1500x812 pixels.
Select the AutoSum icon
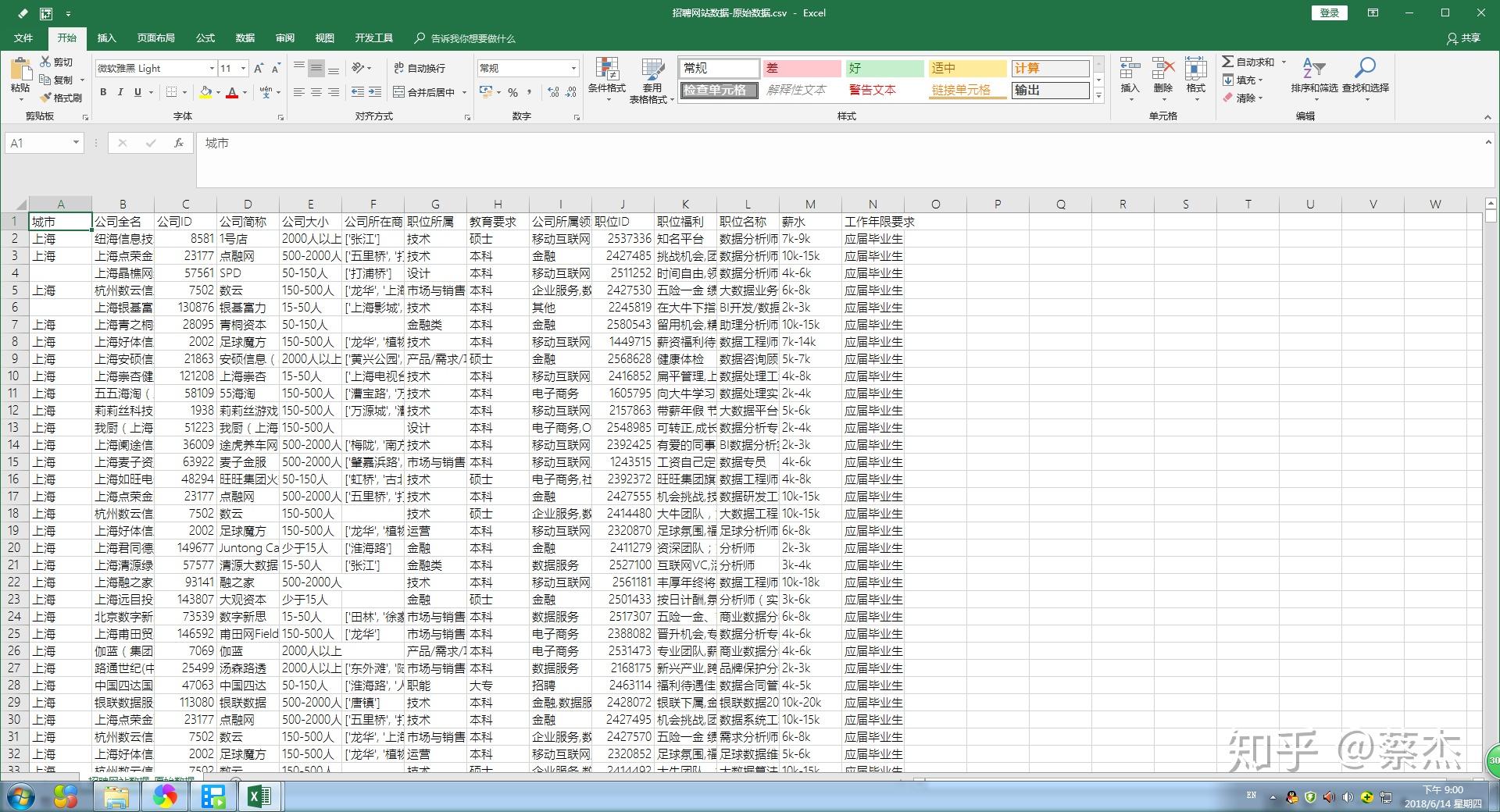click(x=1247, y=61)
